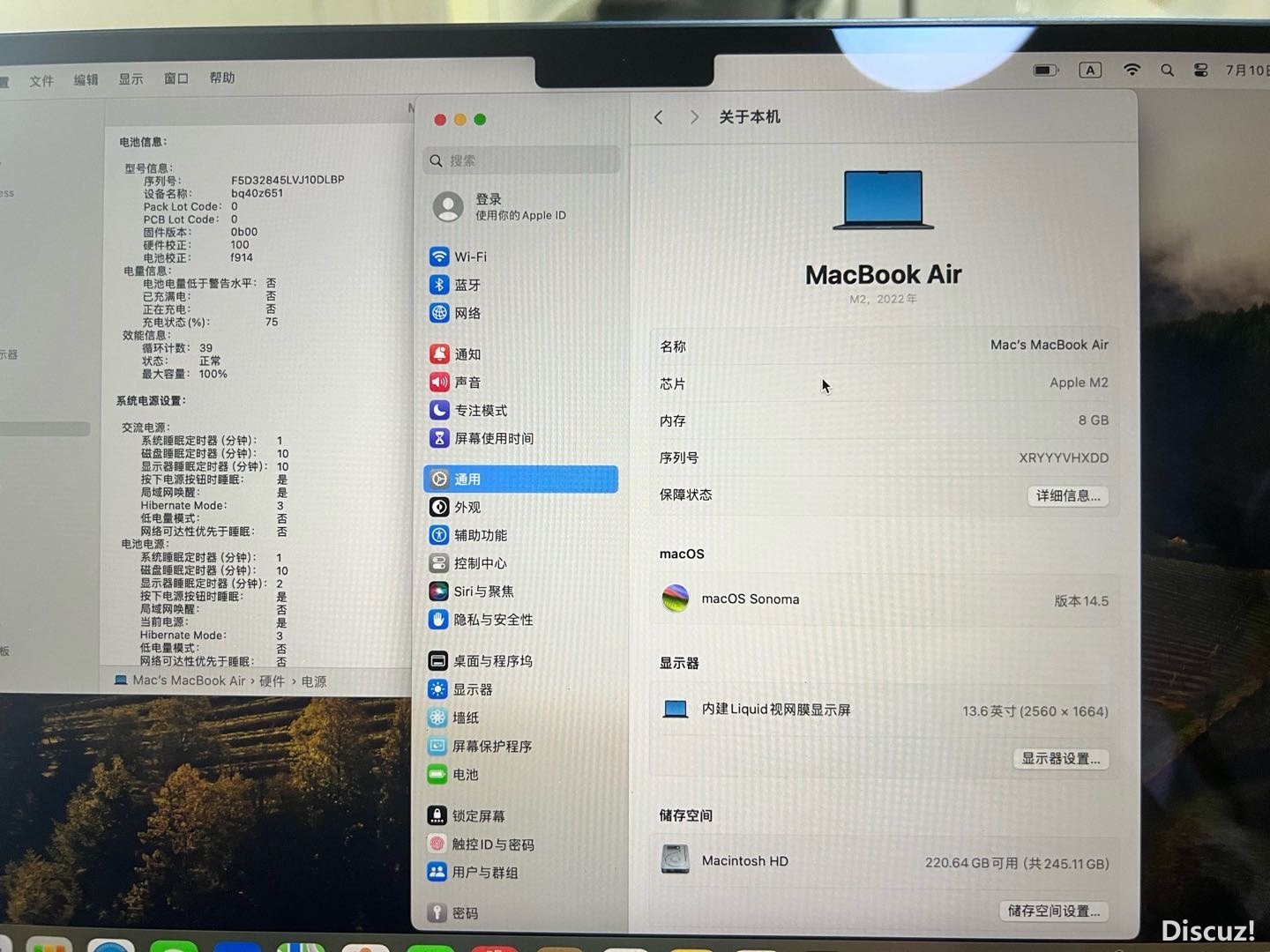Click the date 7月10 in menu bar
Screen dimensions: 1270x952
[1246, 70]
